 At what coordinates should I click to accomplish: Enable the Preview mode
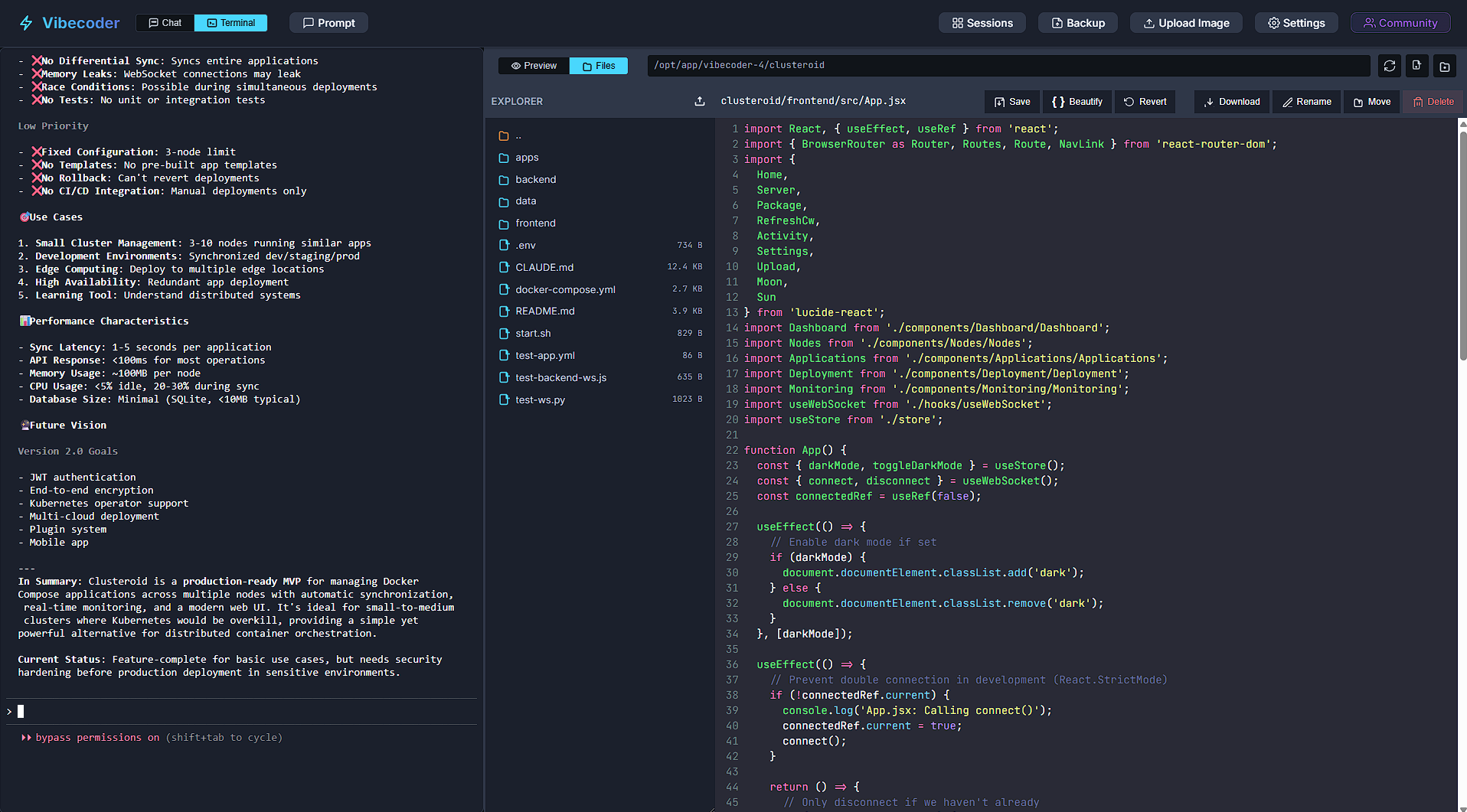(533, 66)
